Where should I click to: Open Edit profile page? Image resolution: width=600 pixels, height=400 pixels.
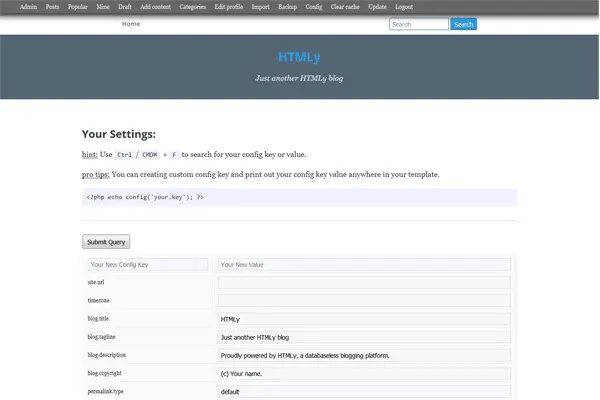[229, 6]
